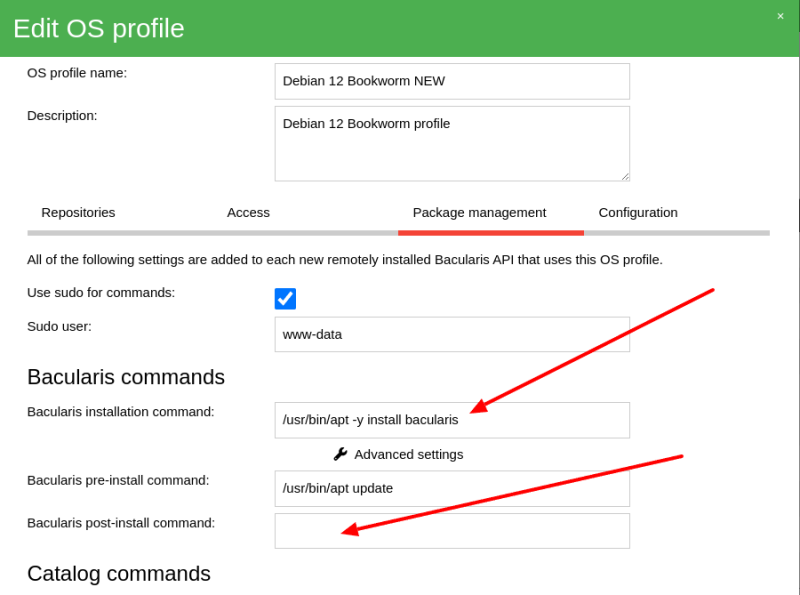800x595 pixels.
Task: Click the Bacularis installation command label
Action: 121,411
